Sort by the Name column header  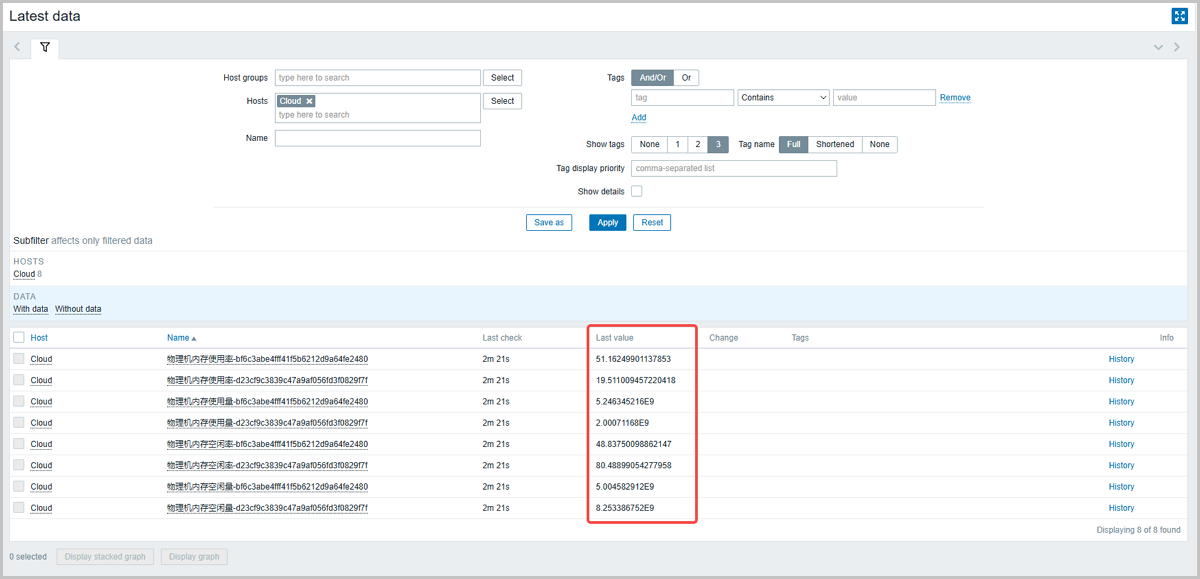[x=178, y=338]
